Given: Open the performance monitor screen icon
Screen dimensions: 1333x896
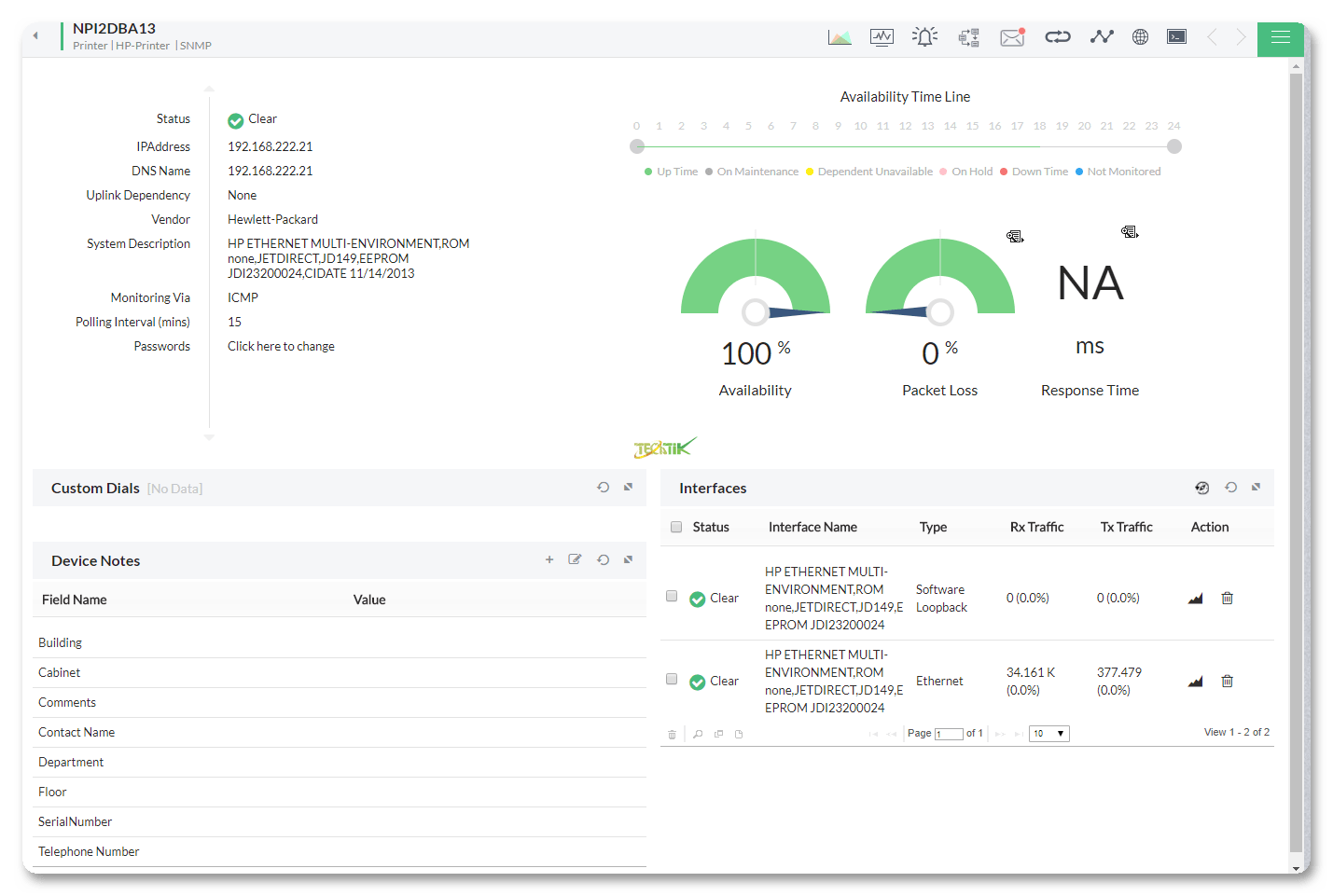Looking at the screenshot, I should pyautogui.click(x=882, y=37).
